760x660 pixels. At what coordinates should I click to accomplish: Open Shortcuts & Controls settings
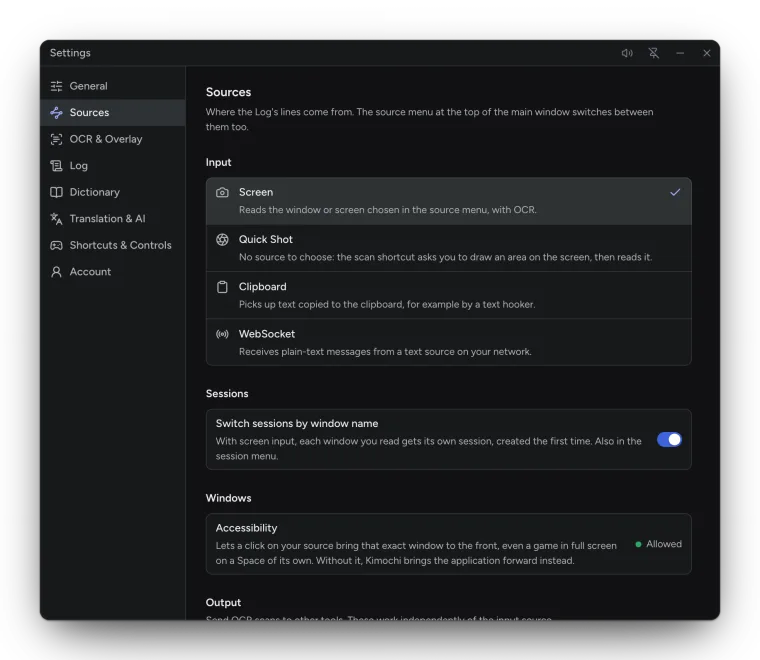[x=113, y=245]
